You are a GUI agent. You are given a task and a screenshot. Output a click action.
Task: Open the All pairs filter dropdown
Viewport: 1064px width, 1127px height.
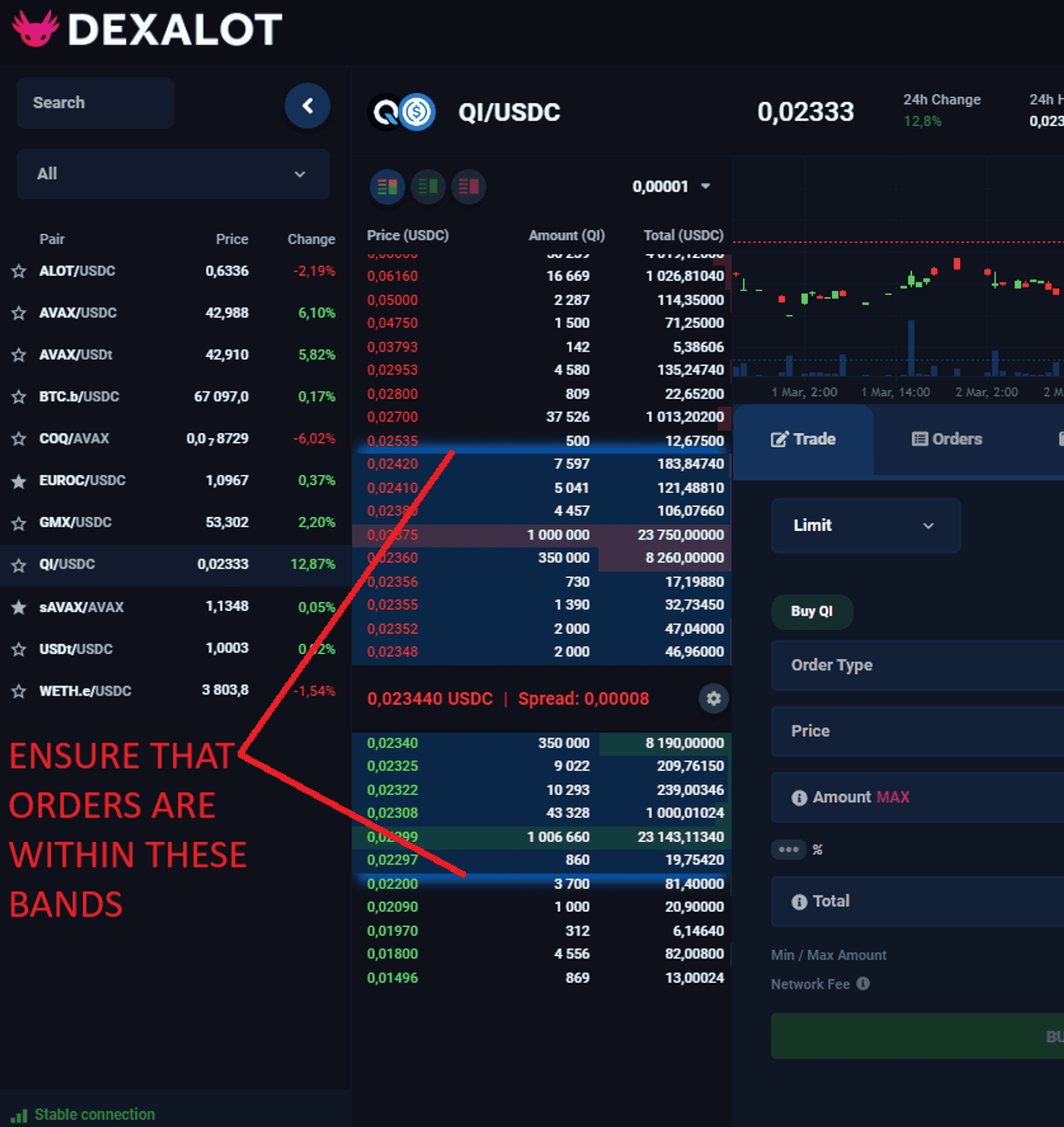pyautogui.click(x=174, y=174)
